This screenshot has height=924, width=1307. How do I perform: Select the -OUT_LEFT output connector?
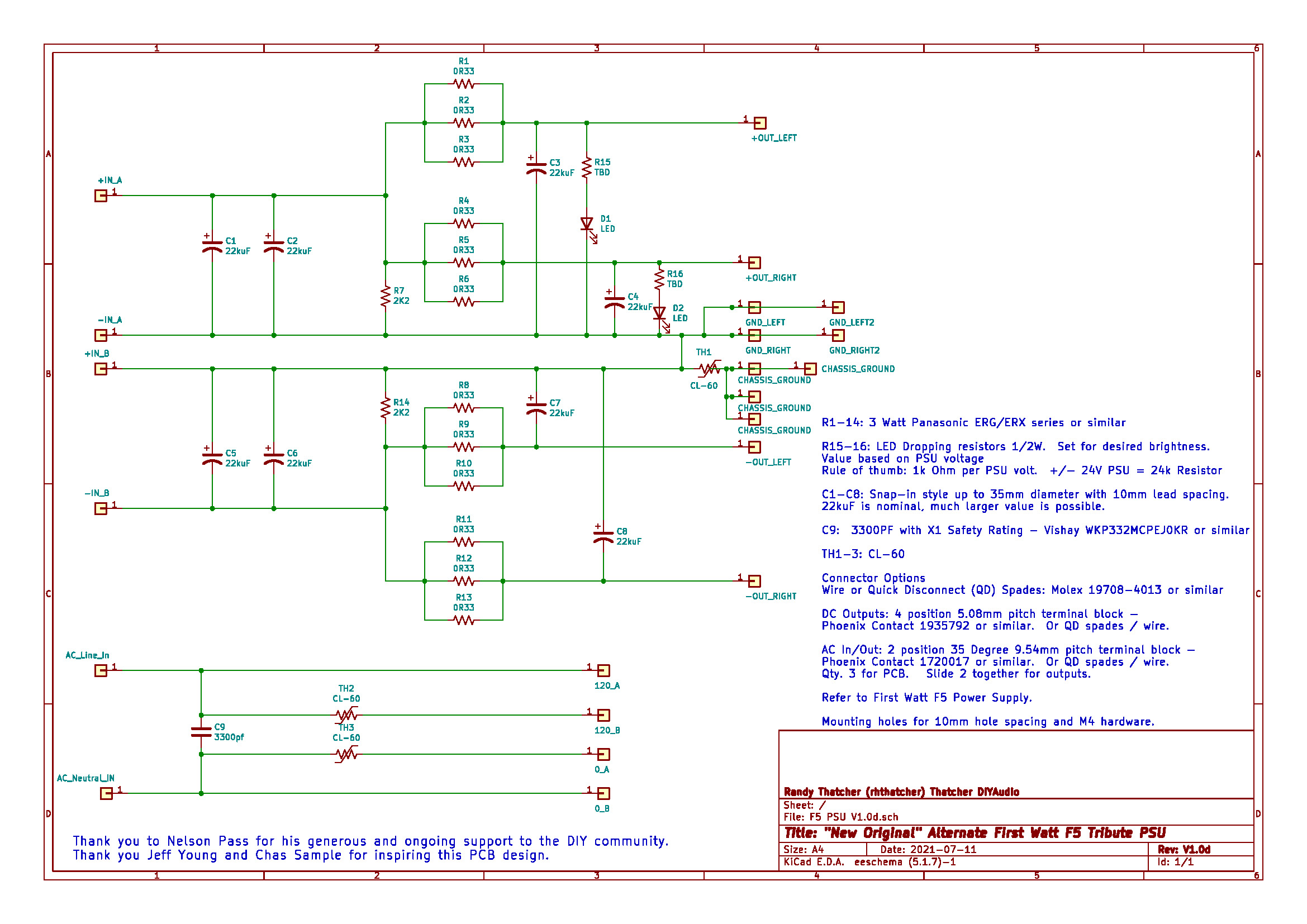754,447
